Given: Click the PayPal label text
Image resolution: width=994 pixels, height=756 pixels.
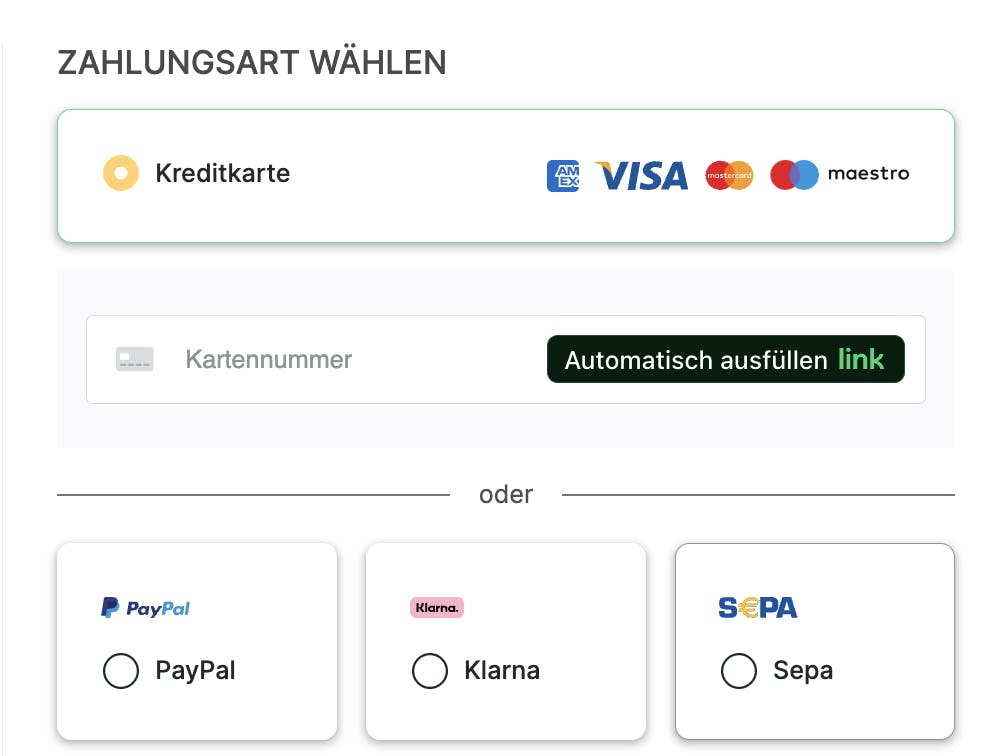Looking at the screenshot, I should click(196, 670).
